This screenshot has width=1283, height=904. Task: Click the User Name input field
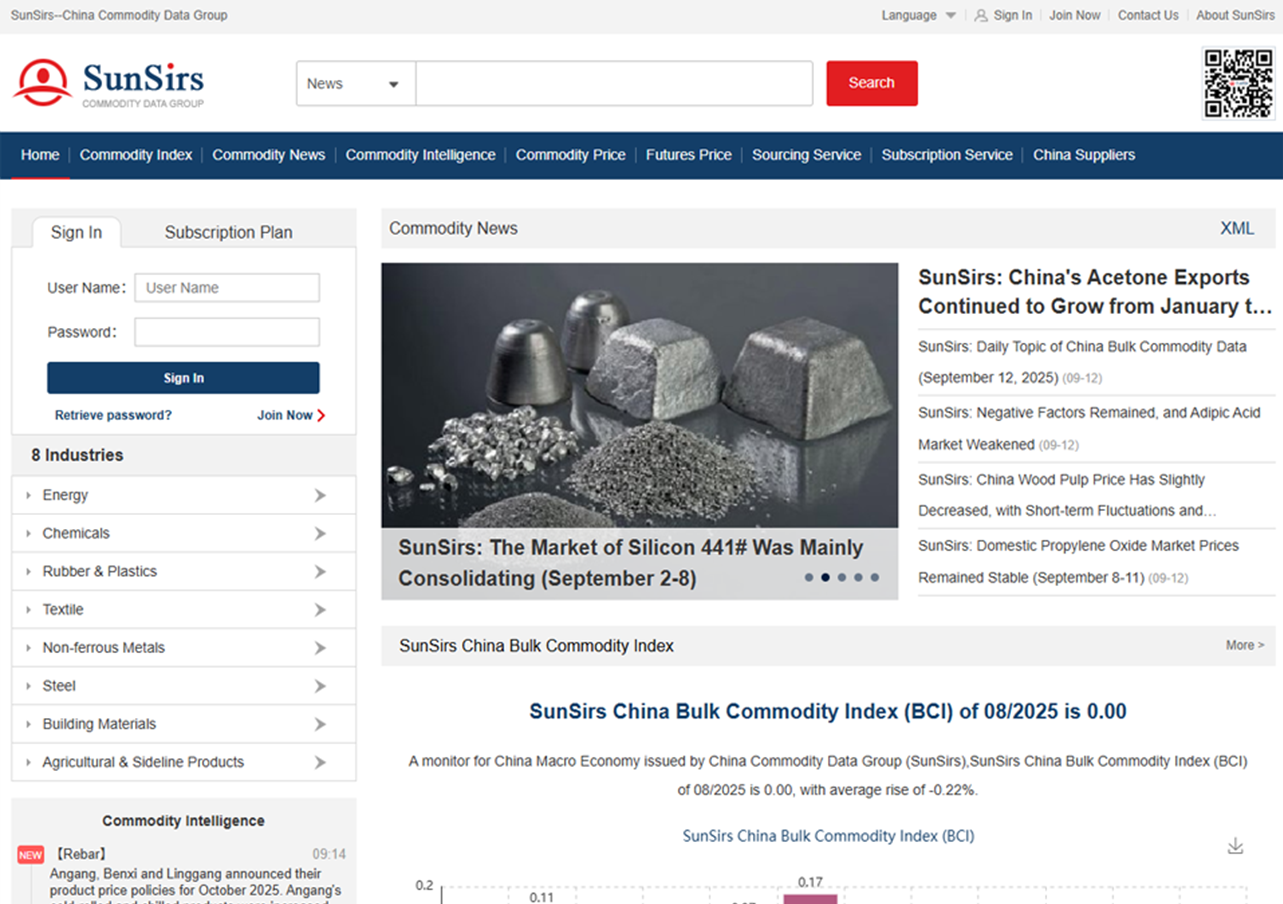click(227, 288)
